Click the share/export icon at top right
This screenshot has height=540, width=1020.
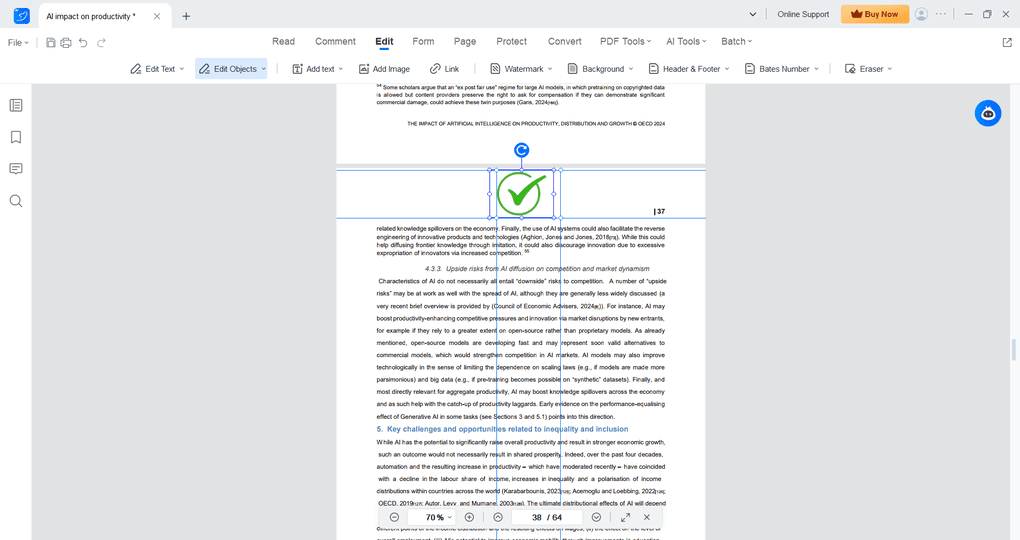tap(1007, 42)
